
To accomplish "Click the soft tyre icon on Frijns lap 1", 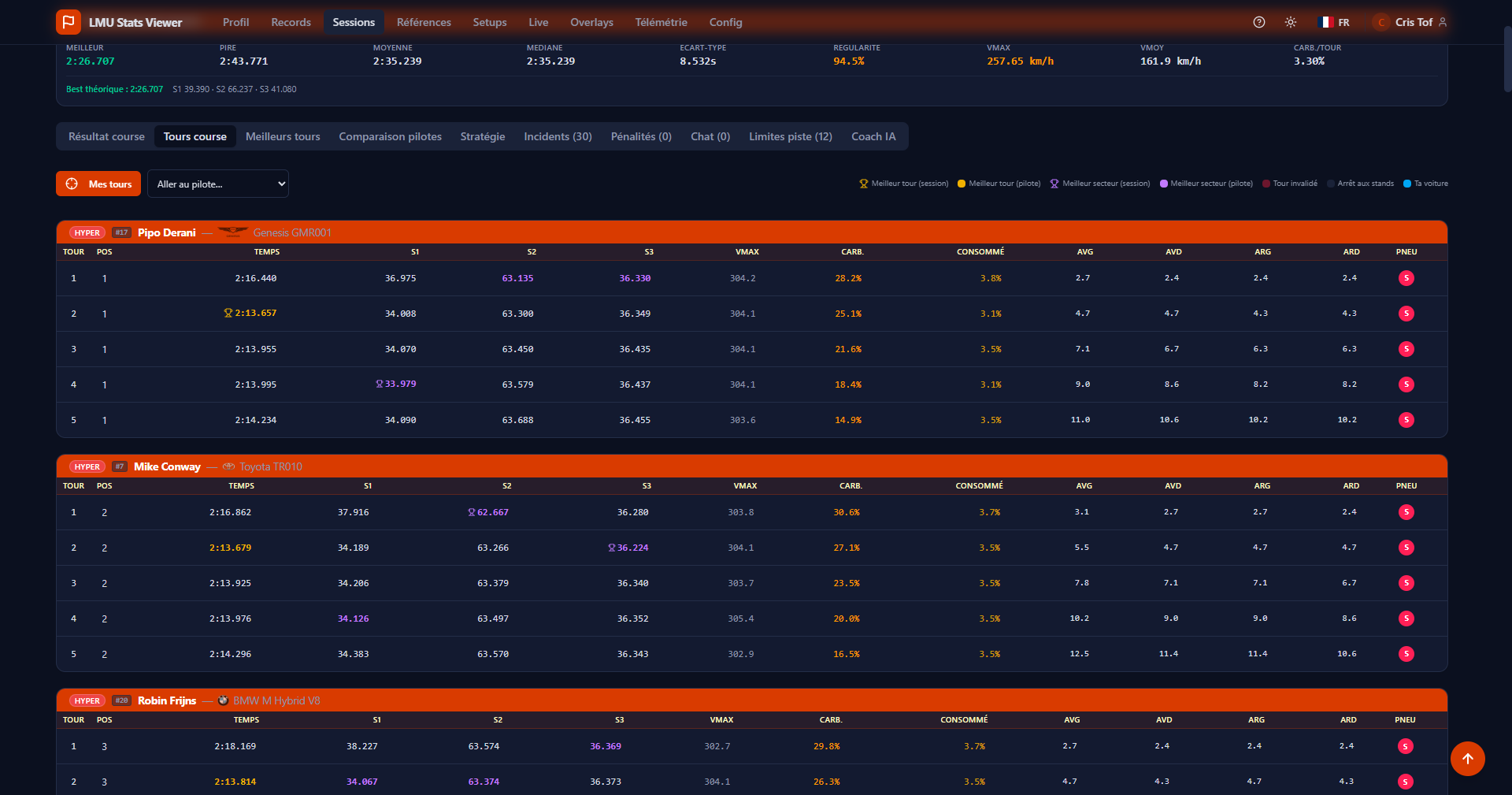I will click(x=1405, y=746).
